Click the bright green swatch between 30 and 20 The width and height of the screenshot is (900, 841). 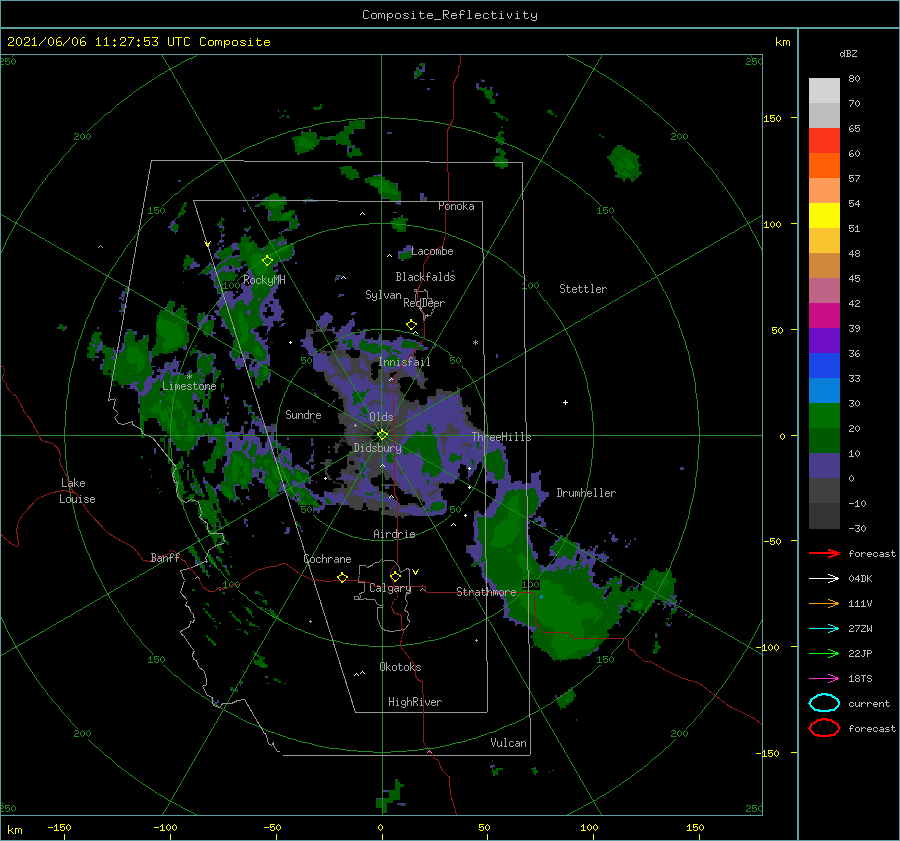824,416
